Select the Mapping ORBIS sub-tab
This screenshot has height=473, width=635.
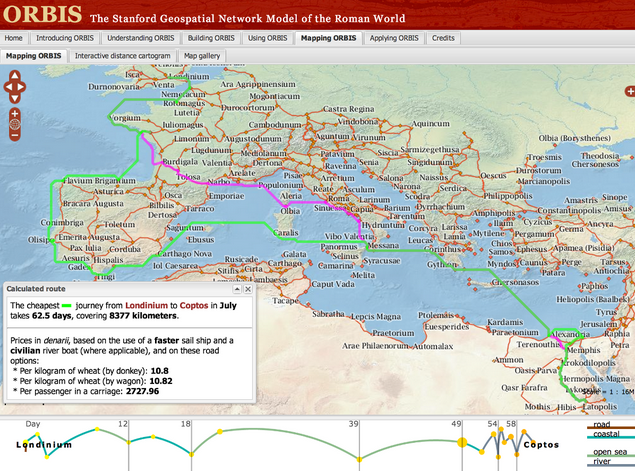[34, 56]
